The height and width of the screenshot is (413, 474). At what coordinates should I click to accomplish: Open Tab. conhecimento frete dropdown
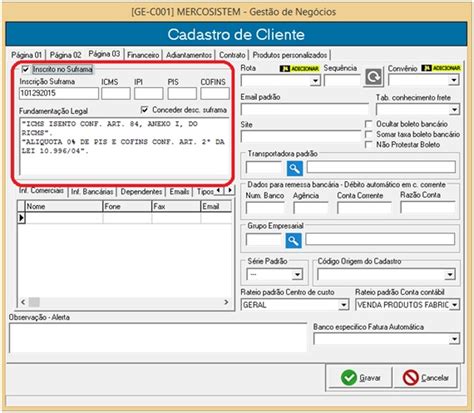[454, 109]
